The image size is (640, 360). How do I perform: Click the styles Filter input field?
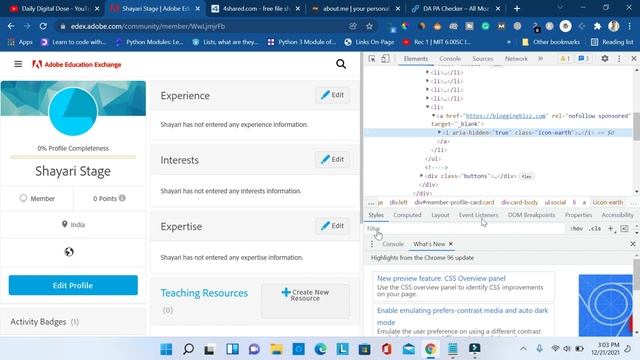[x=464, y=229]
